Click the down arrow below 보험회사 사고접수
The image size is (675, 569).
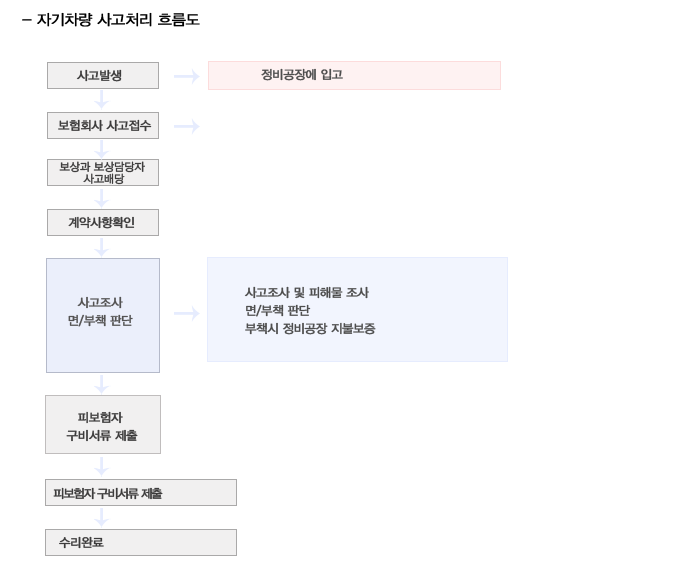[x=102, y=149]
